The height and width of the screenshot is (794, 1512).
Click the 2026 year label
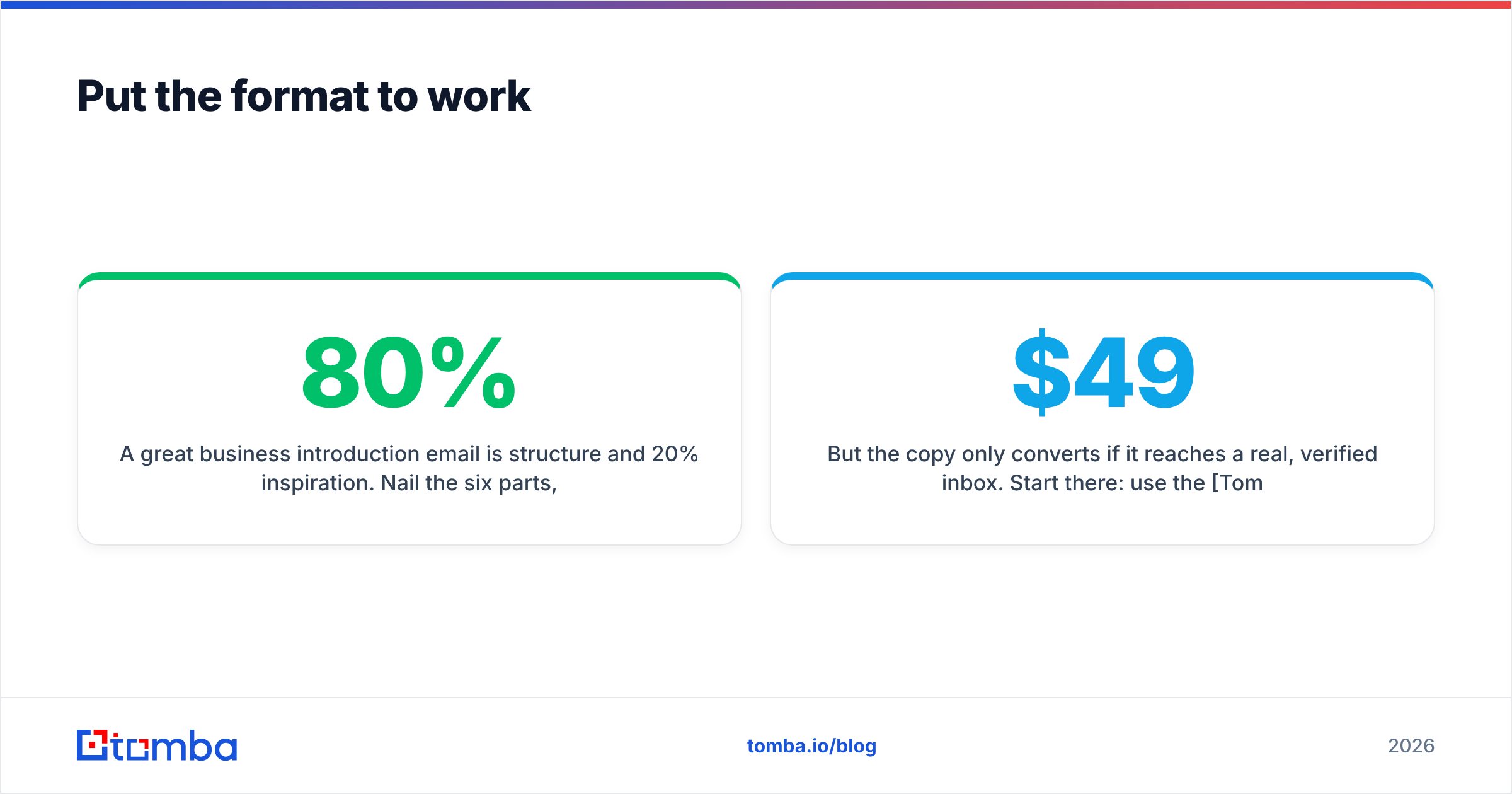[1411, 745]
